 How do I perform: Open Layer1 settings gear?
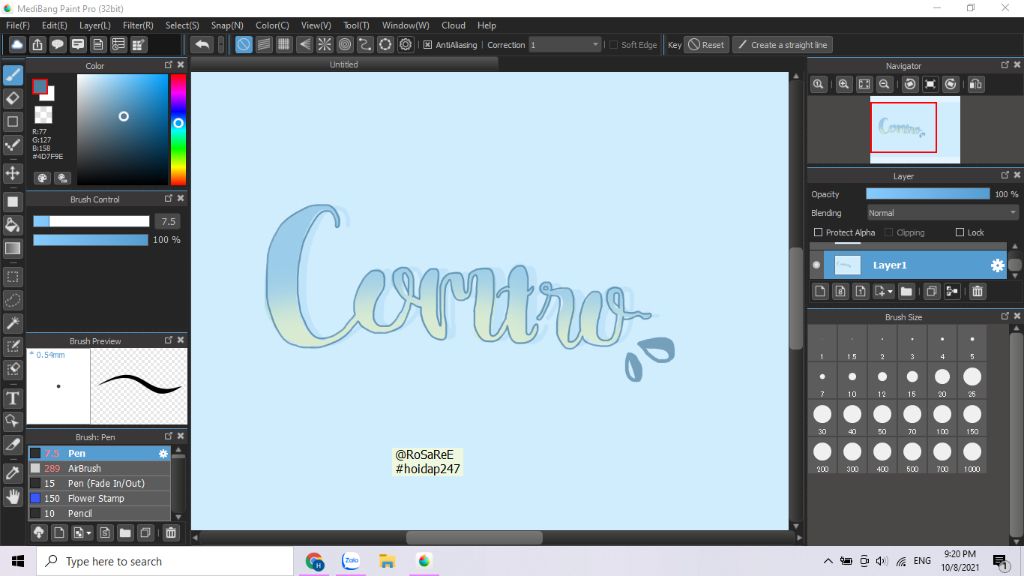pos(997,265)
